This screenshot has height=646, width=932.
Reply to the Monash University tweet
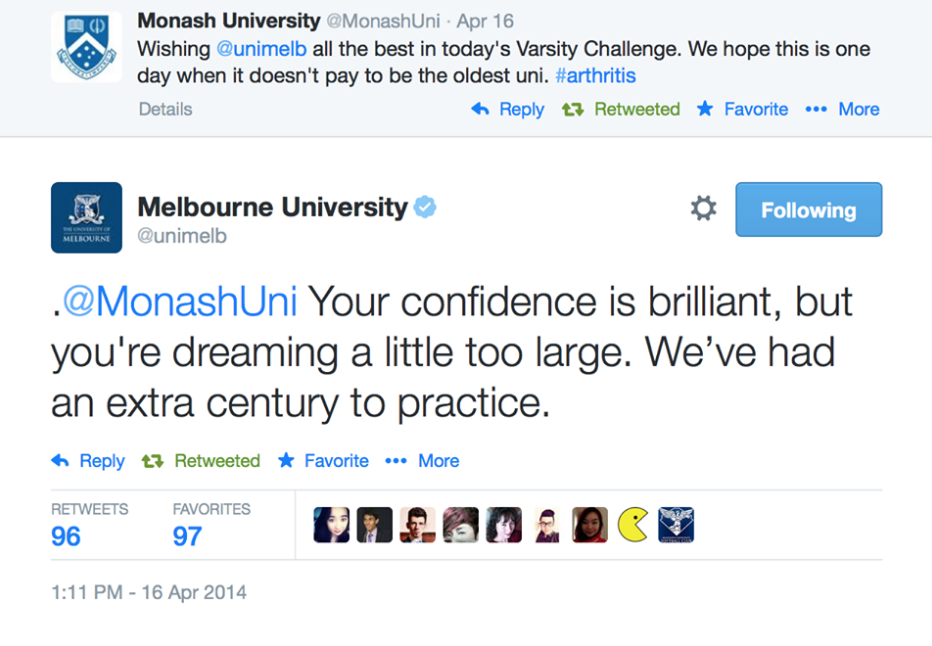508,109
